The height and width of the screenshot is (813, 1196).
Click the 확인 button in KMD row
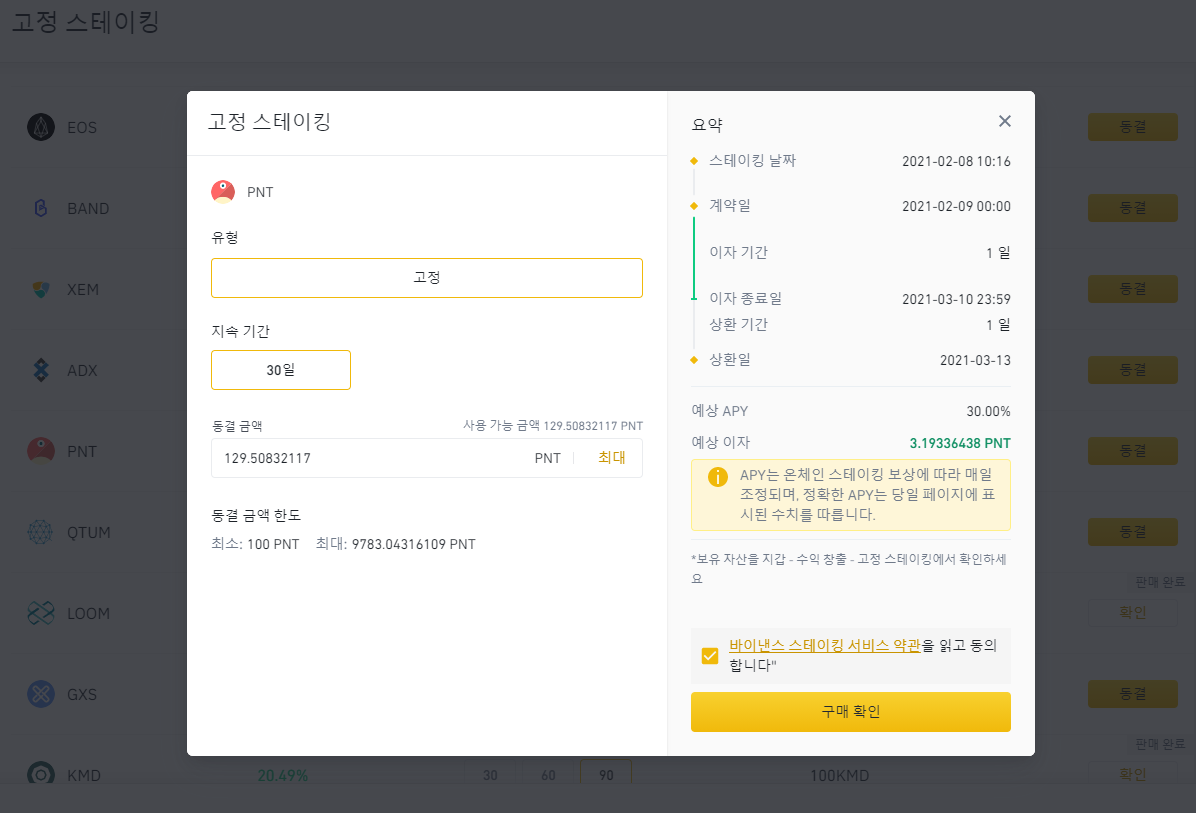(1132, 774)
